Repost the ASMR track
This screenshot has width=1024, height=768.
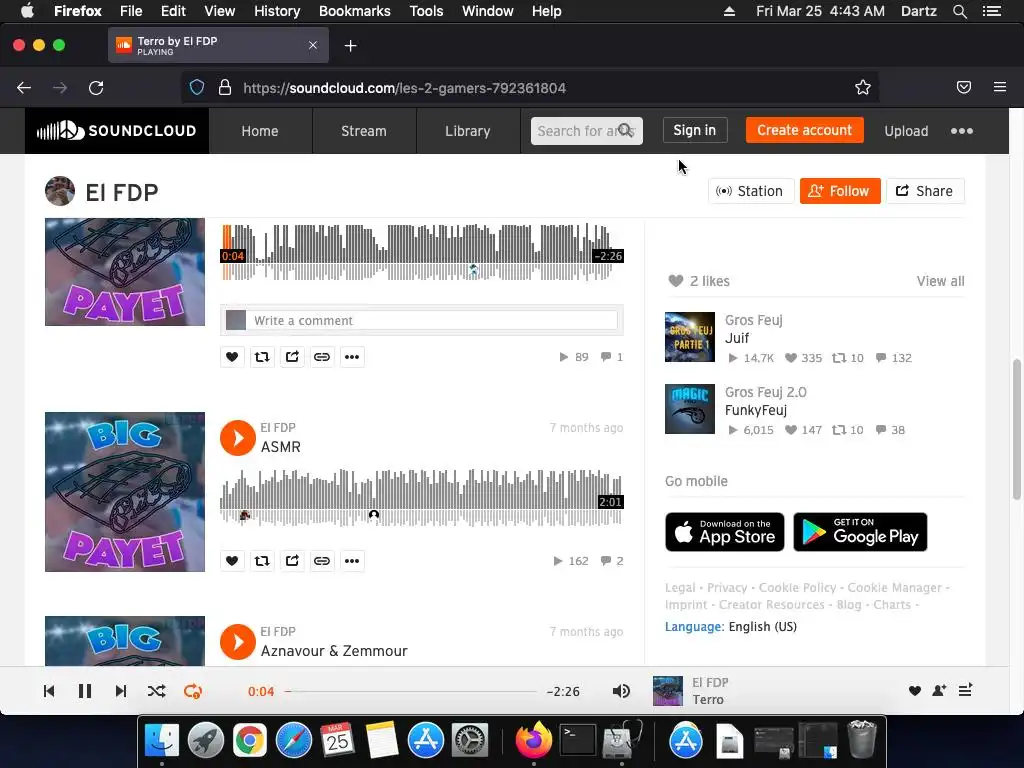[262, 560]
